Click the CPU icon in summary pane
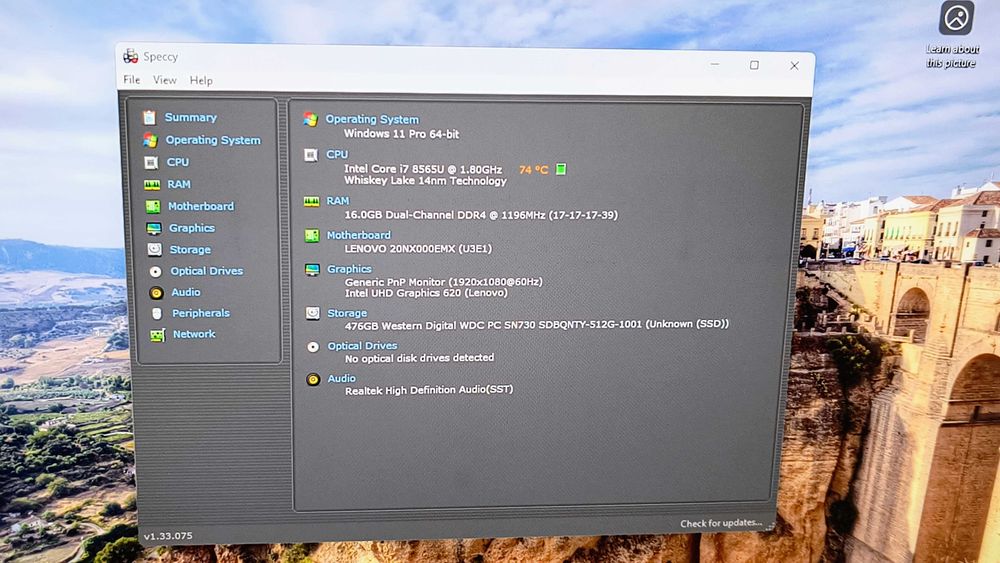 [x=311, y=155]
